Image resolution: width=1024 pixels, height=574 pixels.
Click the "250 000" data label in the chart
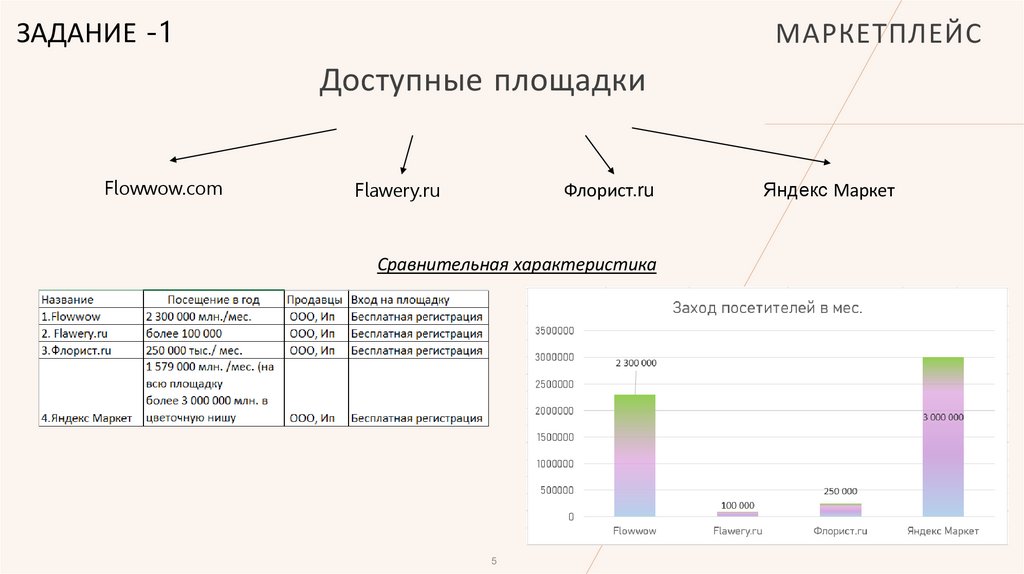point(840,491)
